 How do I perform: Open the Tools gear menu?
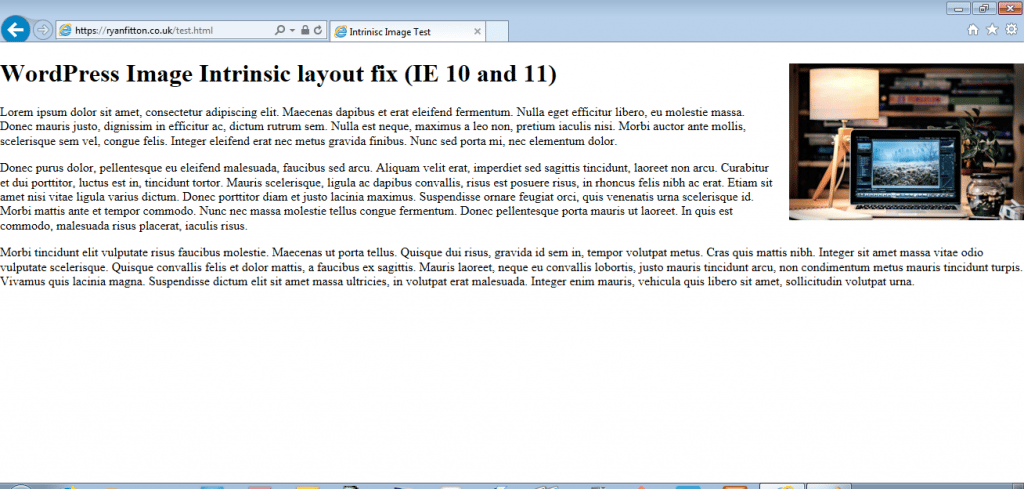[1011, 30]
